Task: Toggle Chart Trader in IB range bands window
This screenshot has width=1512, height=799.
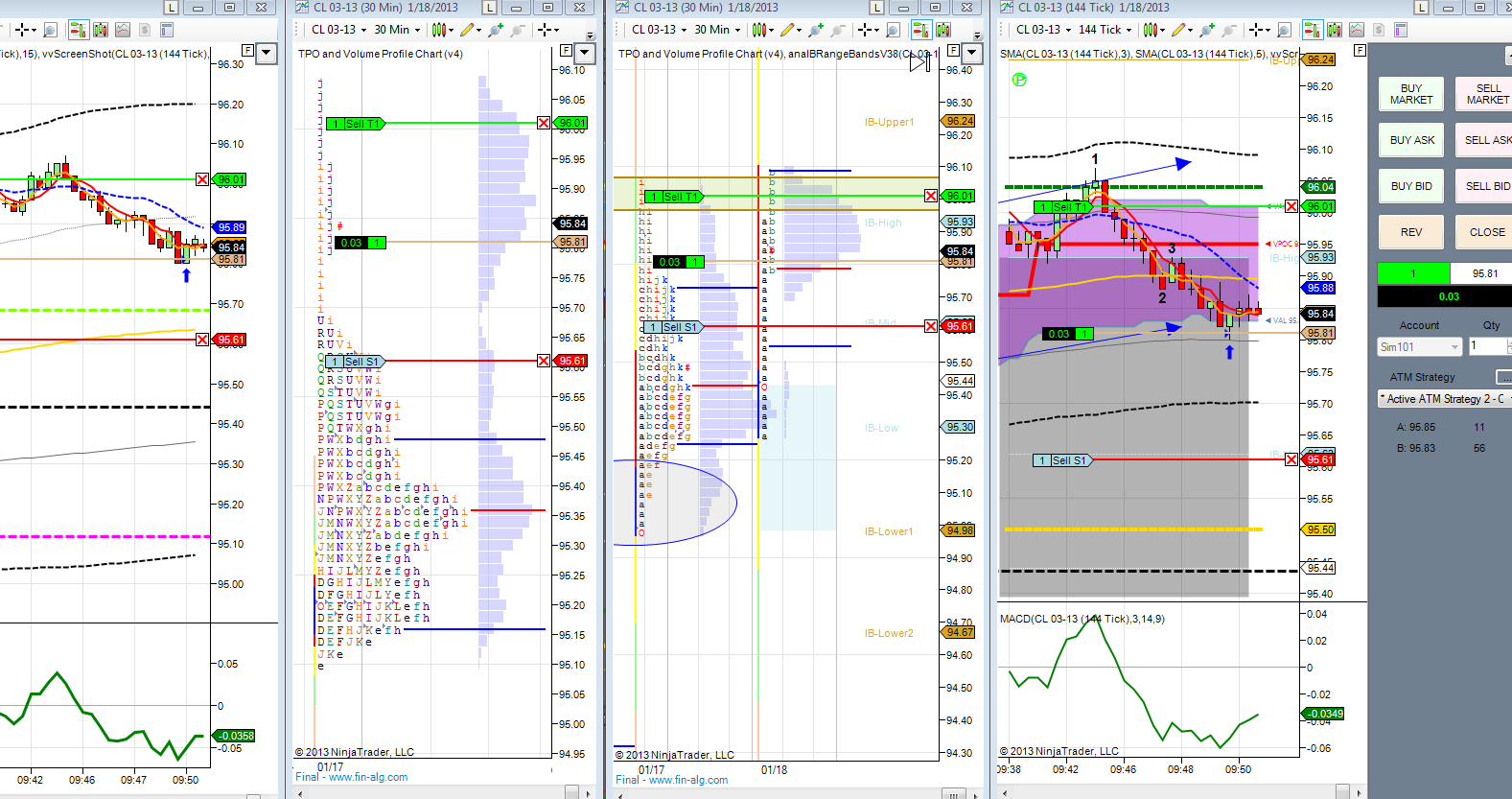Action: [920, 30]
